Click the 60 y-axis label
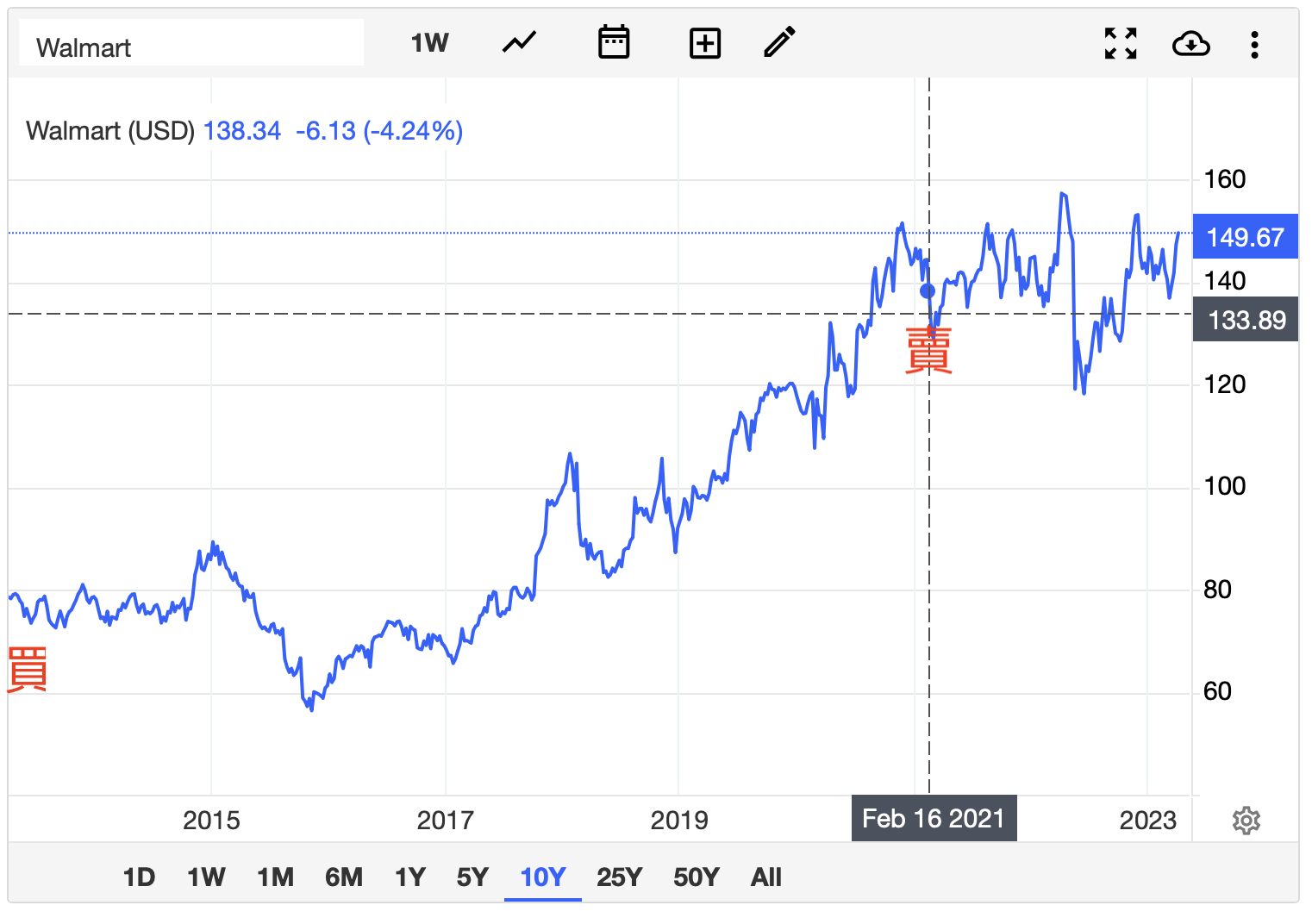Screen dimensions: 1312x924 [1217, 691]
